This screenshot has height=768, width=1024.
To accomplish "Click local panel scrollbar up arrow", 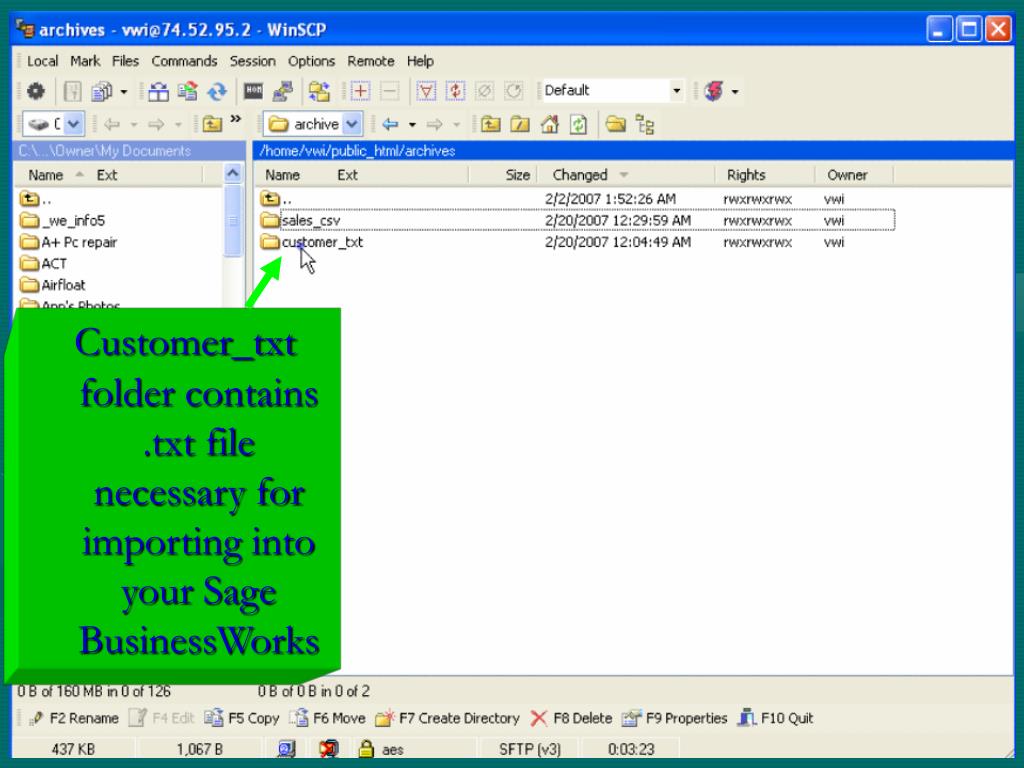I will click(x=232, y=174).
